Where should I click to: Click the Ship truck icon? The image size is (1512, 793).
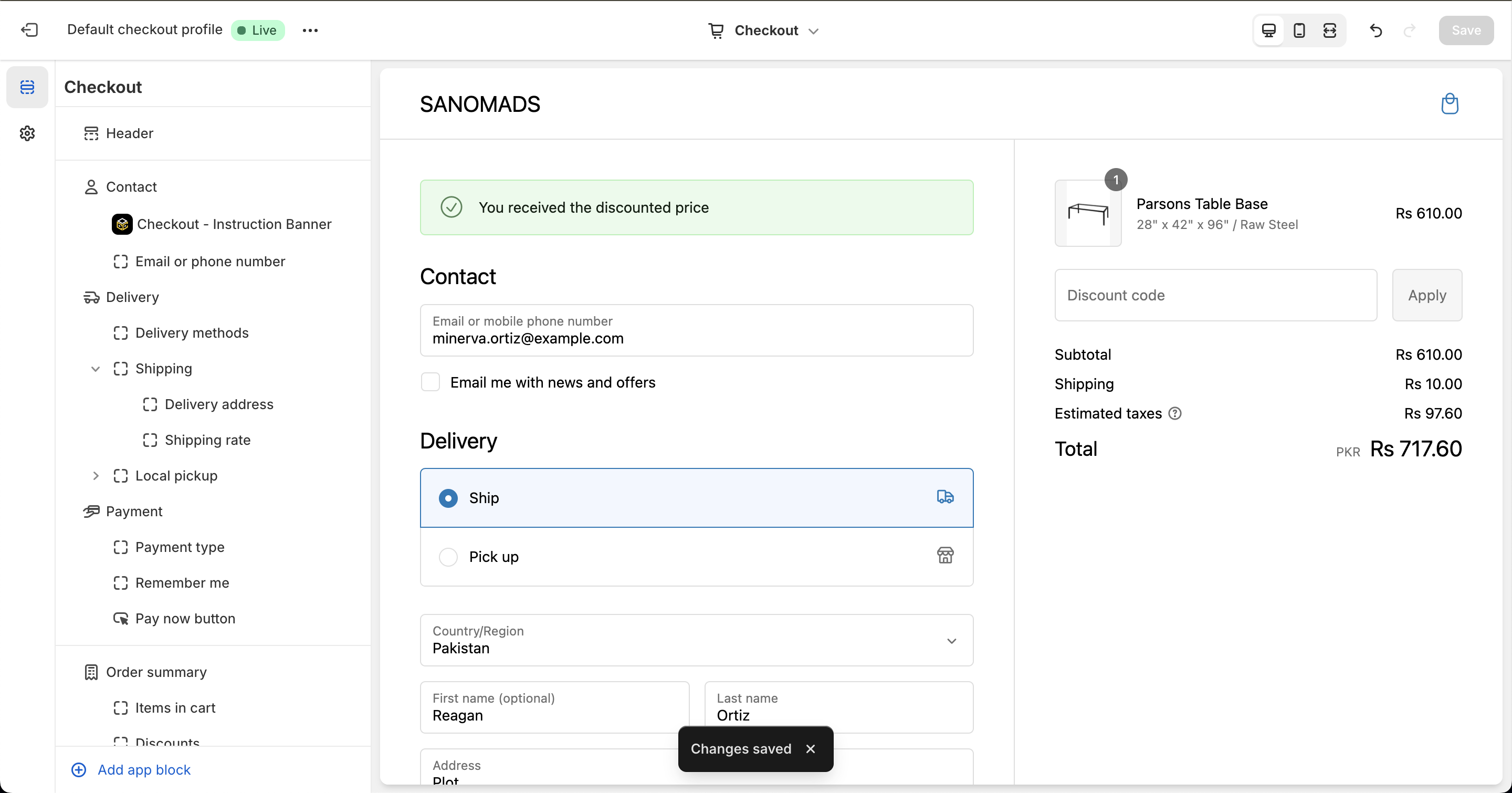pyautogui.click(x=945, y=497)
